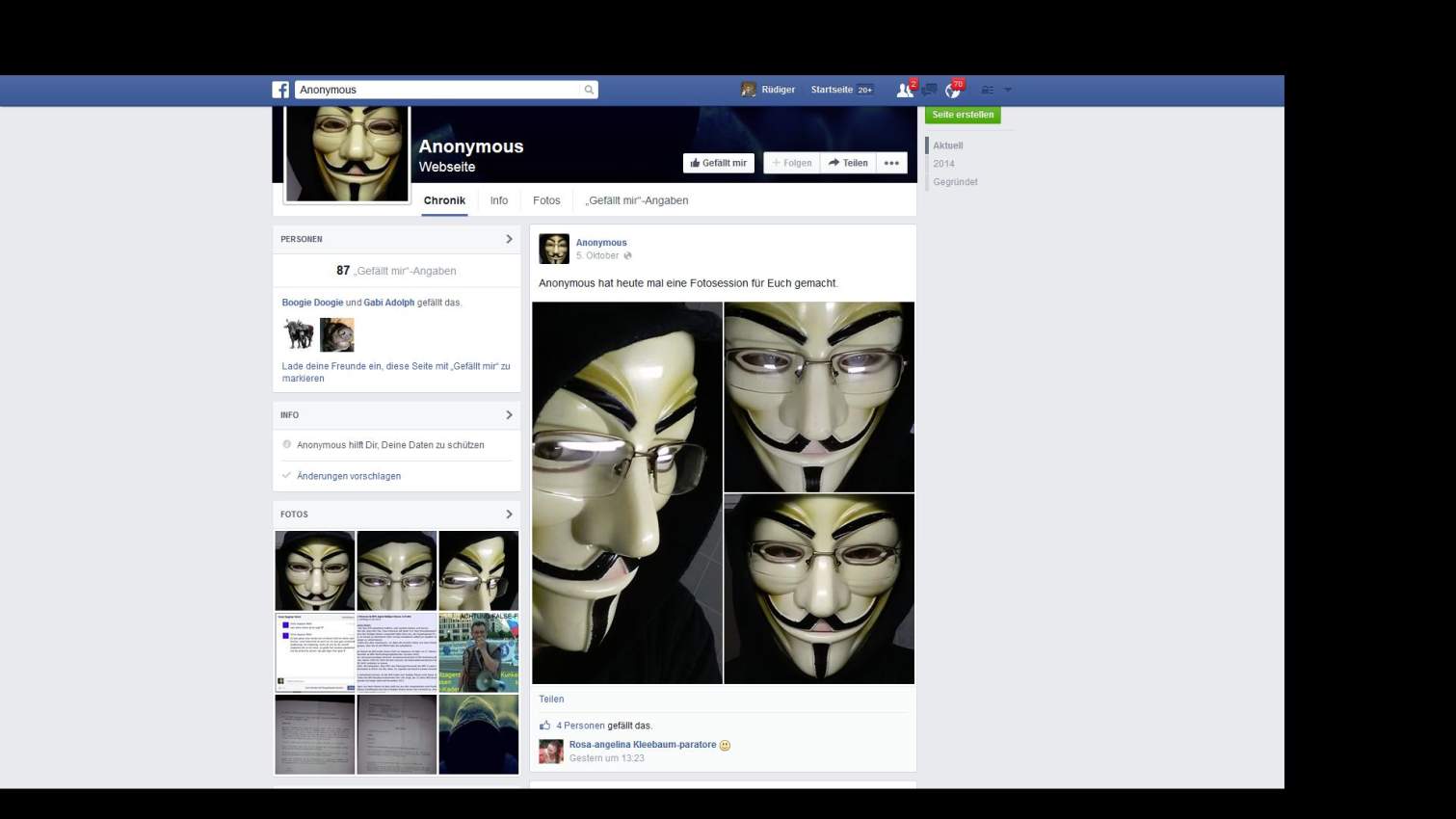Click the comment time Gestern um 13:23
1456x819 pixels.
607,758
